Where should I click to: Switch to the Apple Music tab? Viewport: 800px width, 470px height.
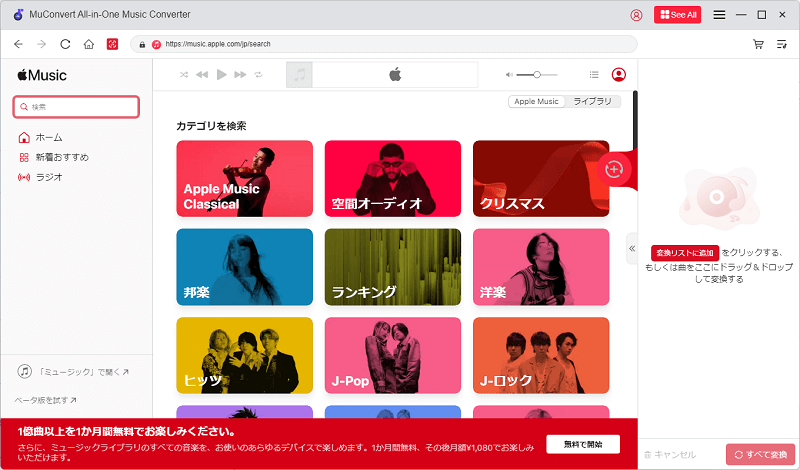pyautogui.click(x=536, y=102)
